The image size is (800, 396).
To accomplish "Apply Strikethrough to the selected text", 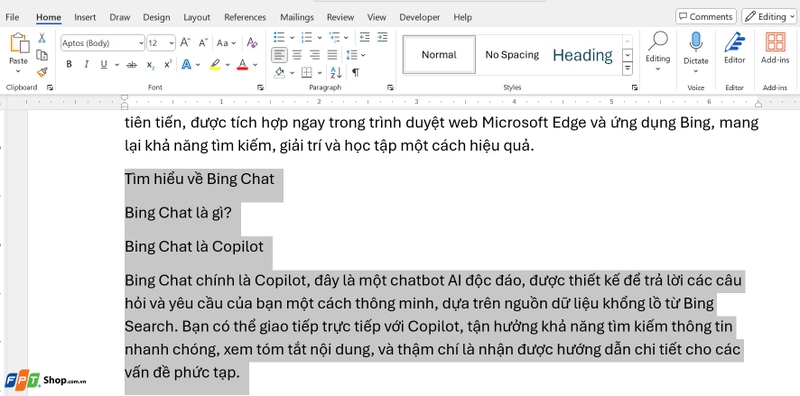I will 132,65.
